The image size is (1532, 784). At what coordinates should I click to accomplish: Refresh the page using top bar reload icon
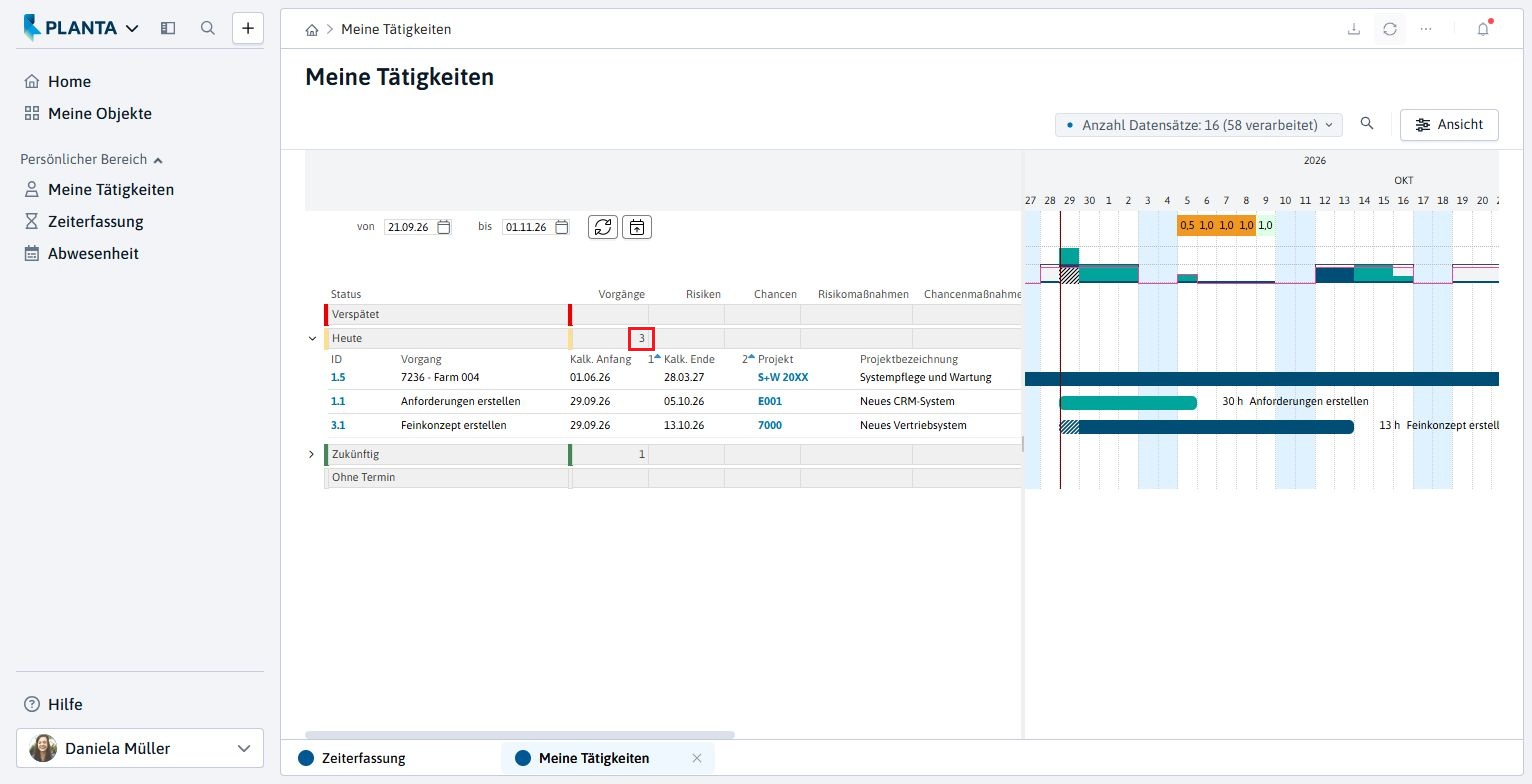[1390, 29]
